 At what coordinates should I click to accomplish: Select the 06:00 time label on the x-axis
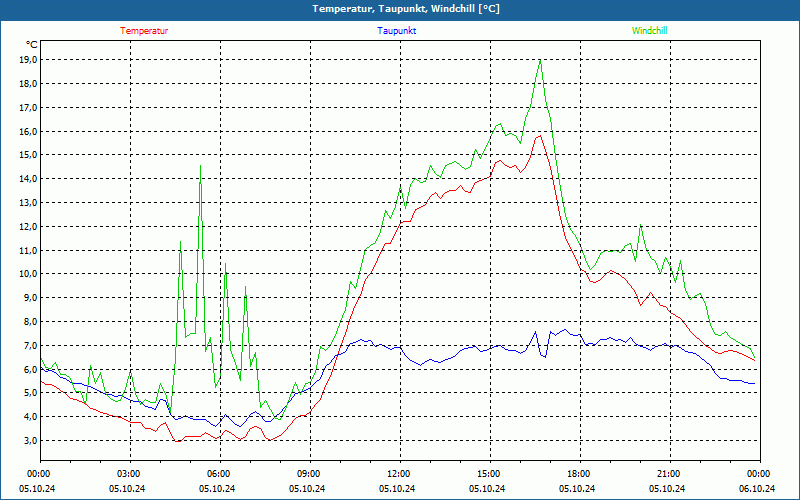pos(218,474)
